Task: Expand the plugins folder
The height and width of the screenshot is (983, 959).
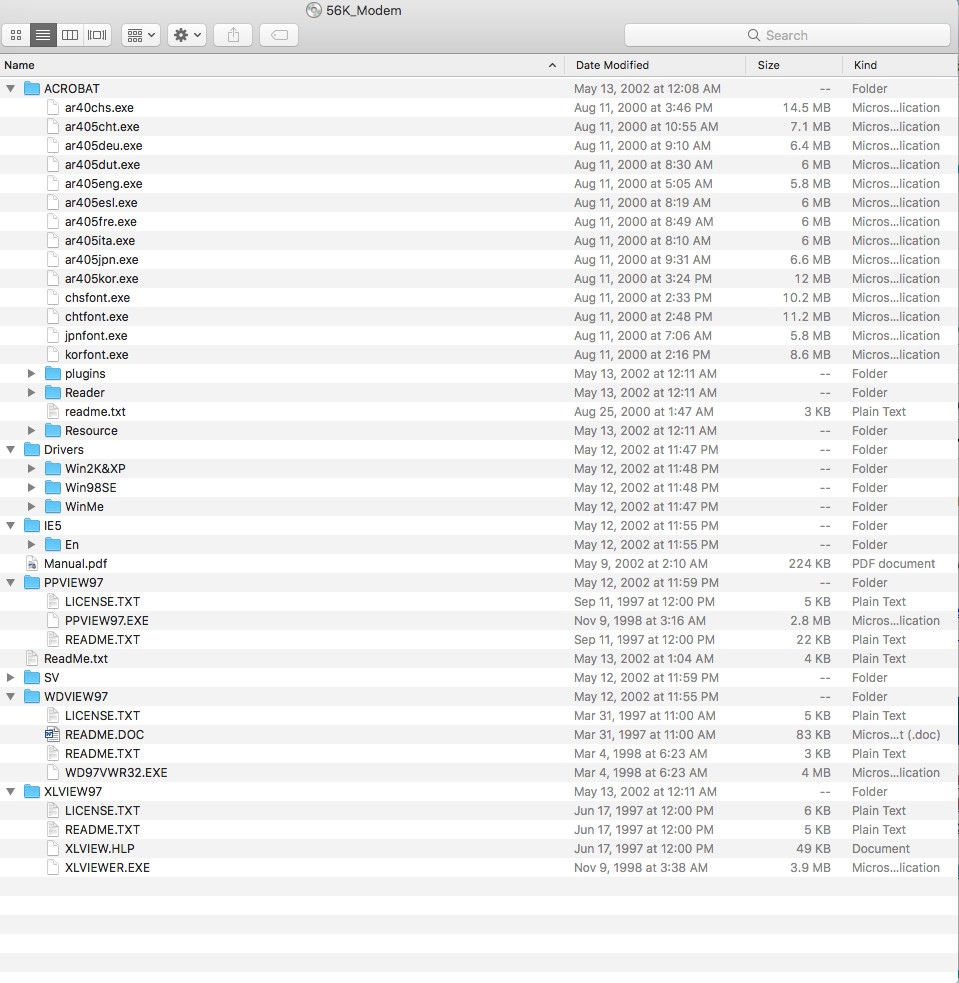Action: [x=31, y=374]
